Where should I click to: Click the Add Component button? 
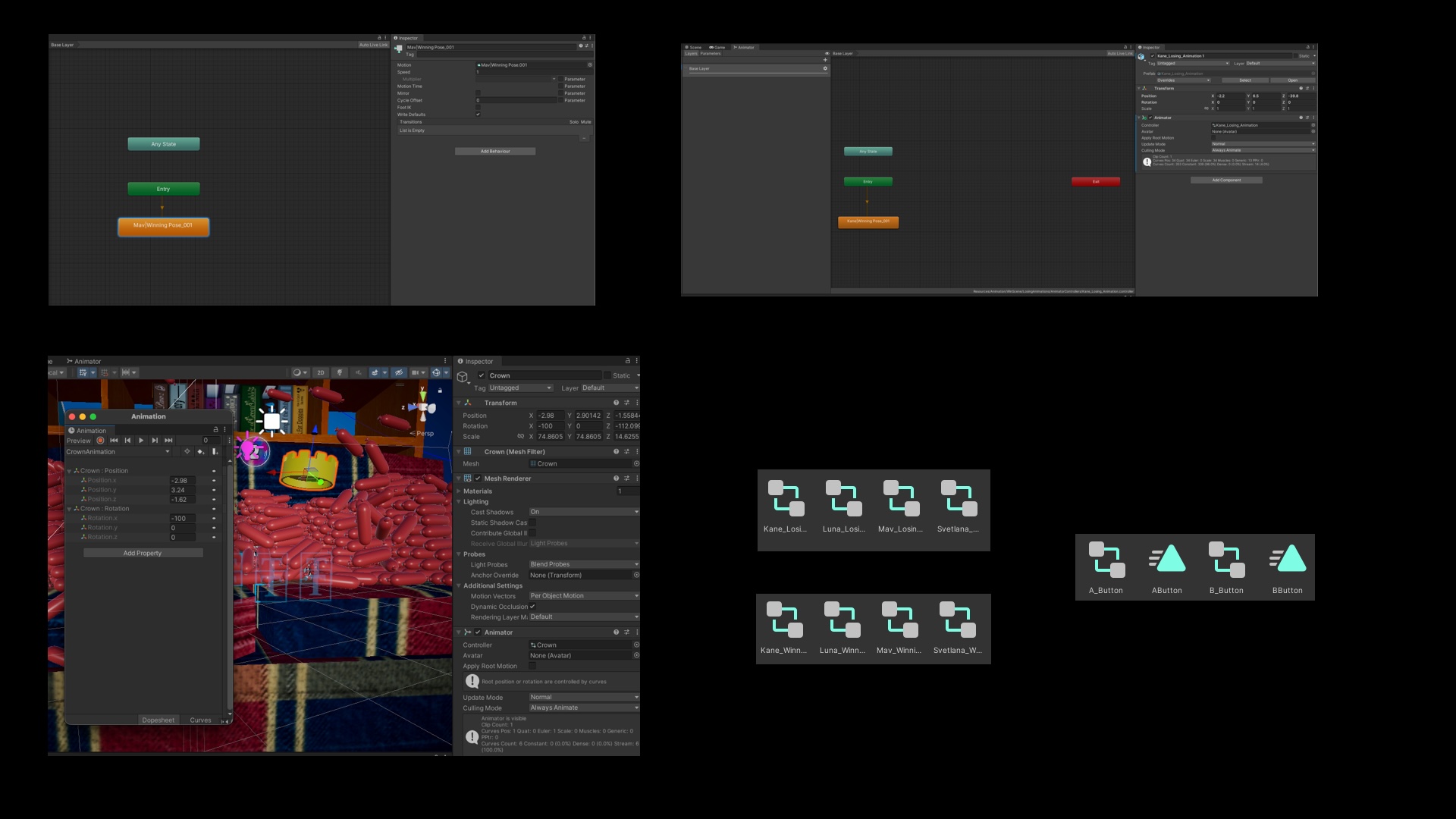click(x=1225, y=180)
